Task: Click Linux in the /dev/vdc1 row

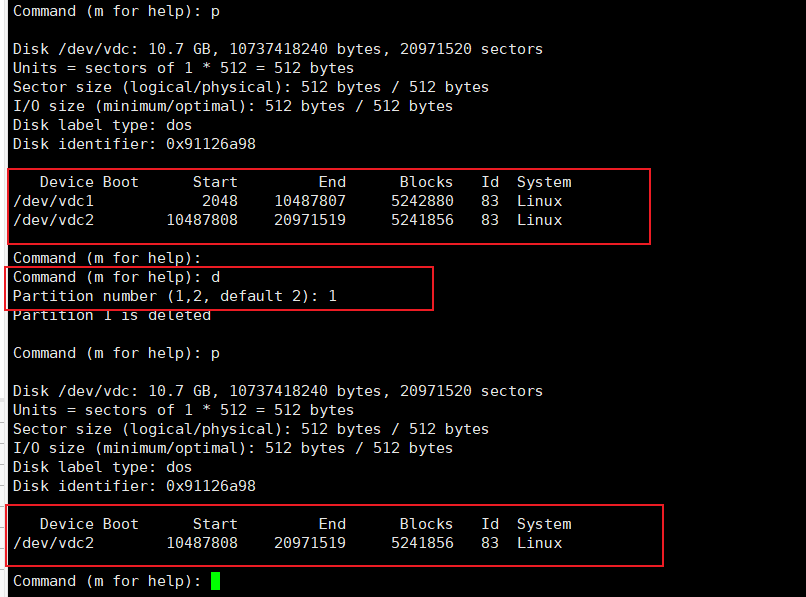Action: pos(539,201)
